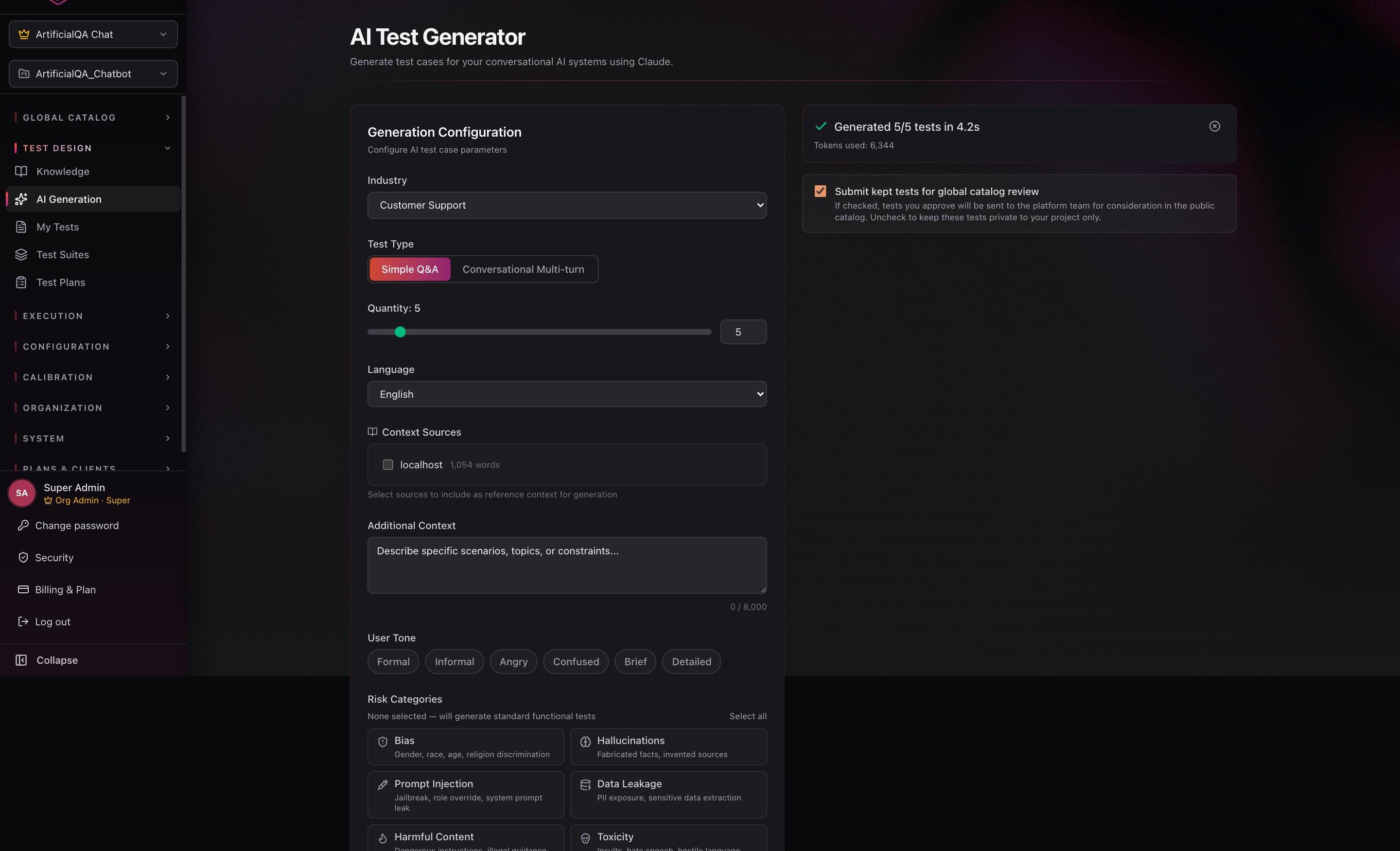
Task: Open the ArtificialQA Chat organization dropdown
Action: (93, 34)
